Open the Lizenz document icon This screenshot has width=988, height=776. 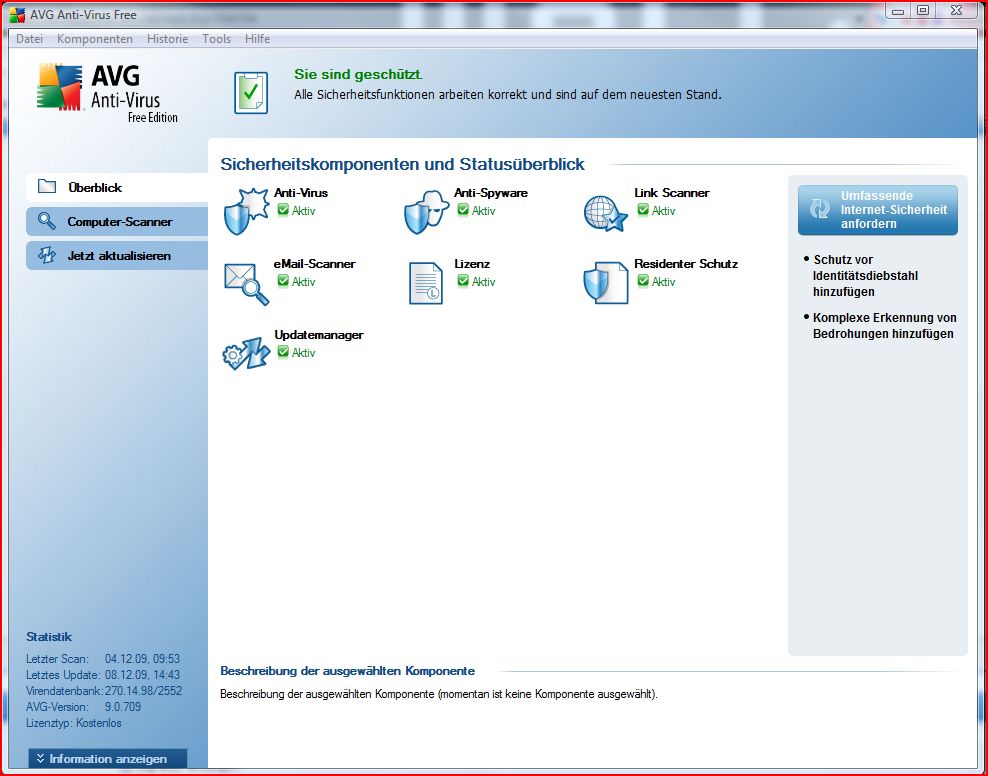click(426, 283)
